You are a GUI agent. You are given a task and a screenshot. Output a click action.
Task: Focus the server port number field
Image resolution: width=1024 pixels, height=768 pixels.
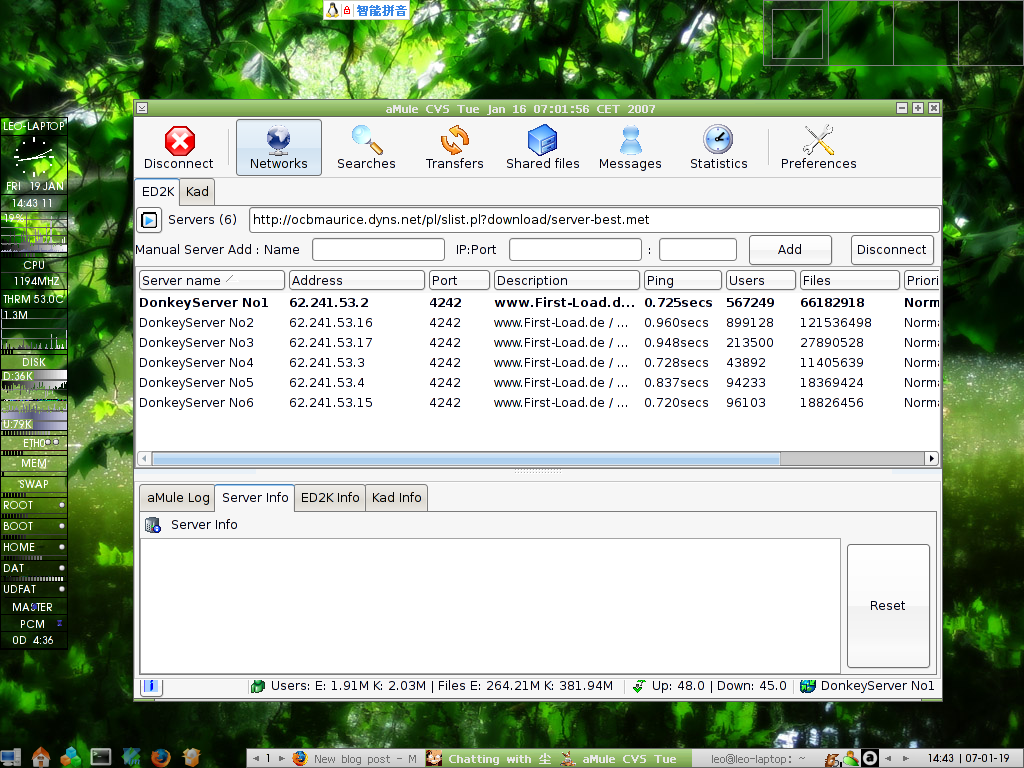click(x=697, y=249)
